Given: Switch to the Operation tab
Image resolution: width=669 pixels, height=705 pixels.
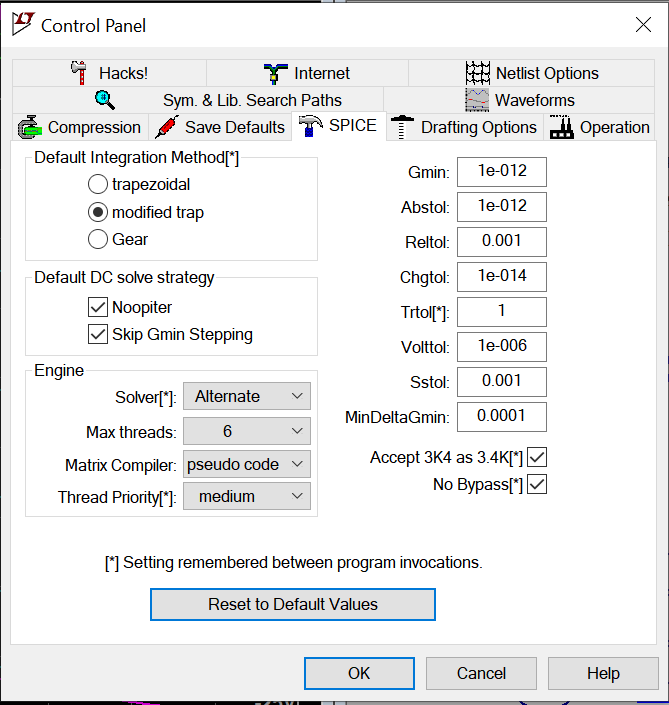Looking at the screenshot, I should (x=599, y=127).
